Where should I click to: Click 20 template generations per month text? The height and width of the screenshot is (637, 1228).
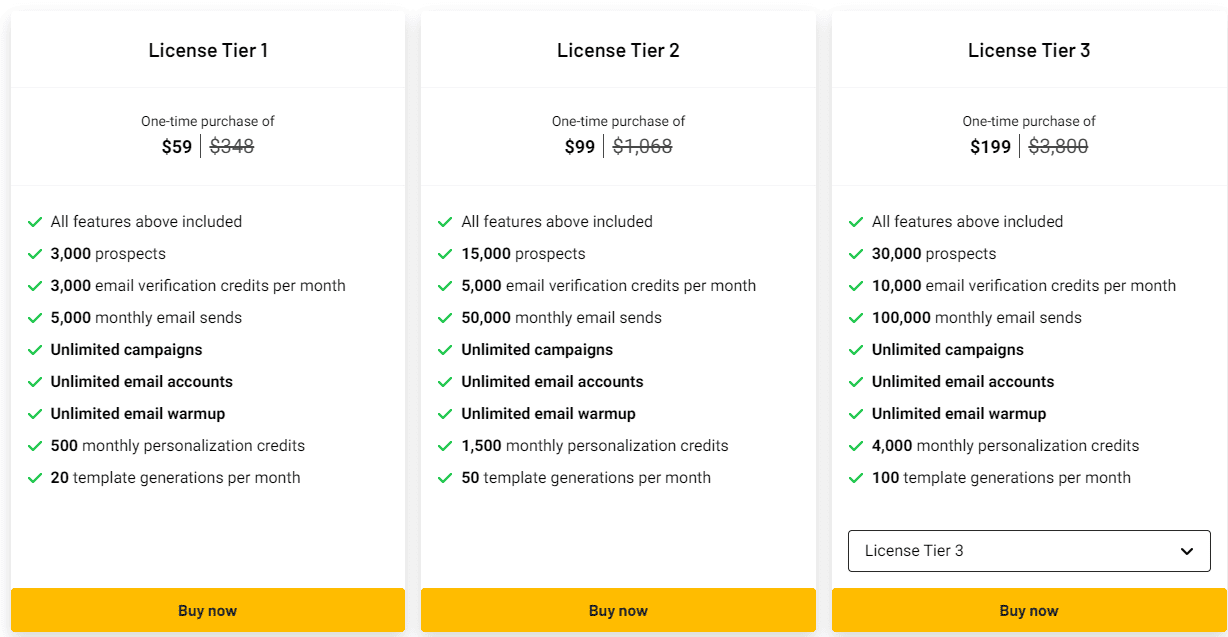coord(176,478)
